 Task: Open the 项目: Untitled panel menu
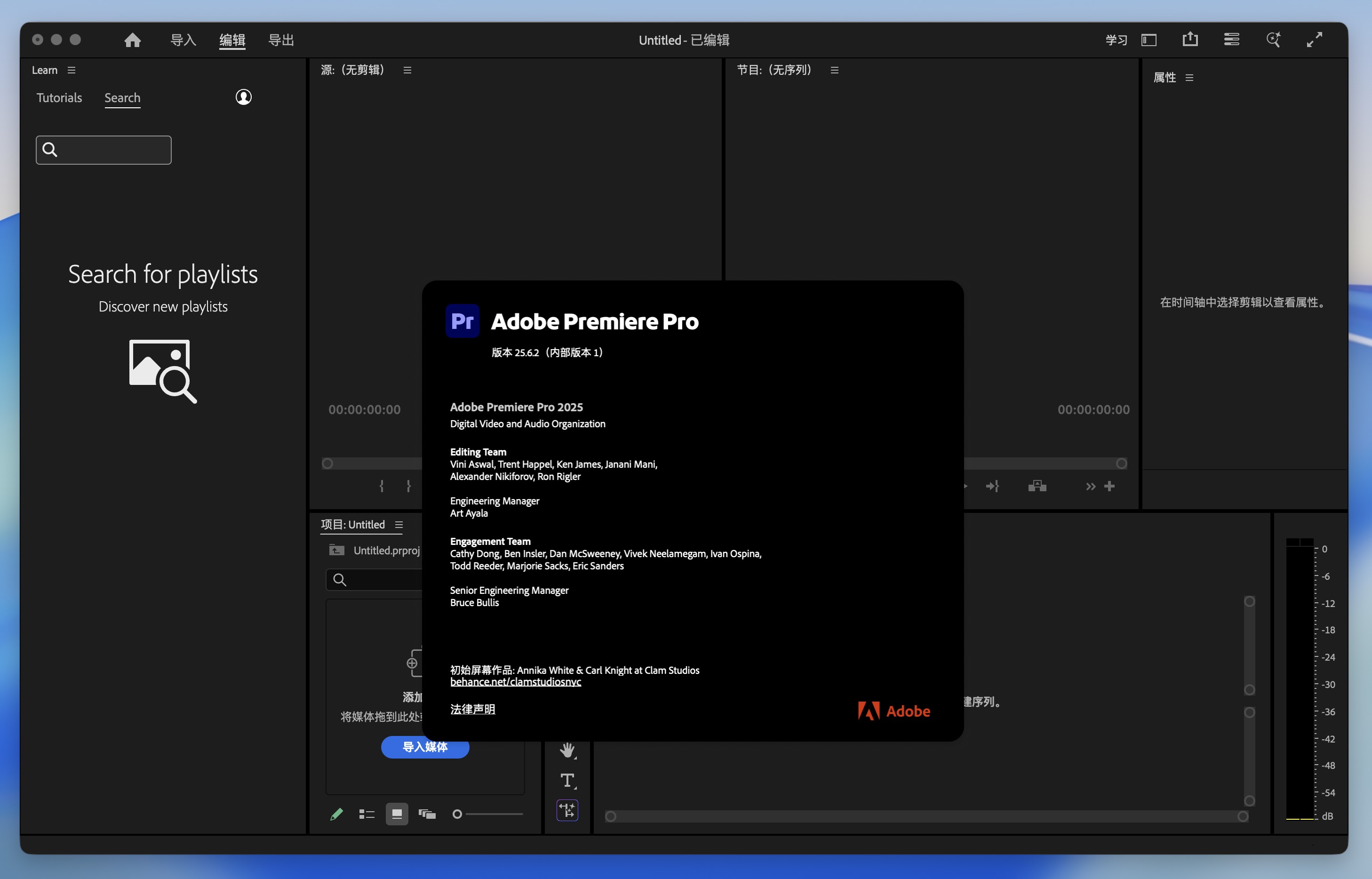[x=399, y=525]
